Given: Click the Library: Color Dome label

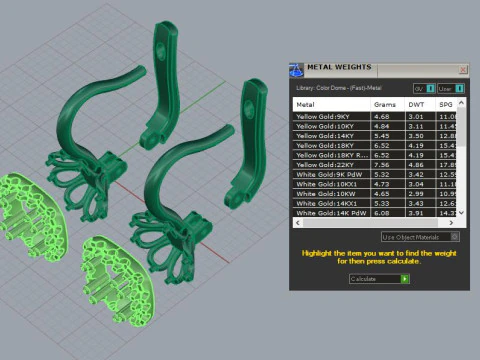Looking at the screenshot, I should (x=339, y=88).
